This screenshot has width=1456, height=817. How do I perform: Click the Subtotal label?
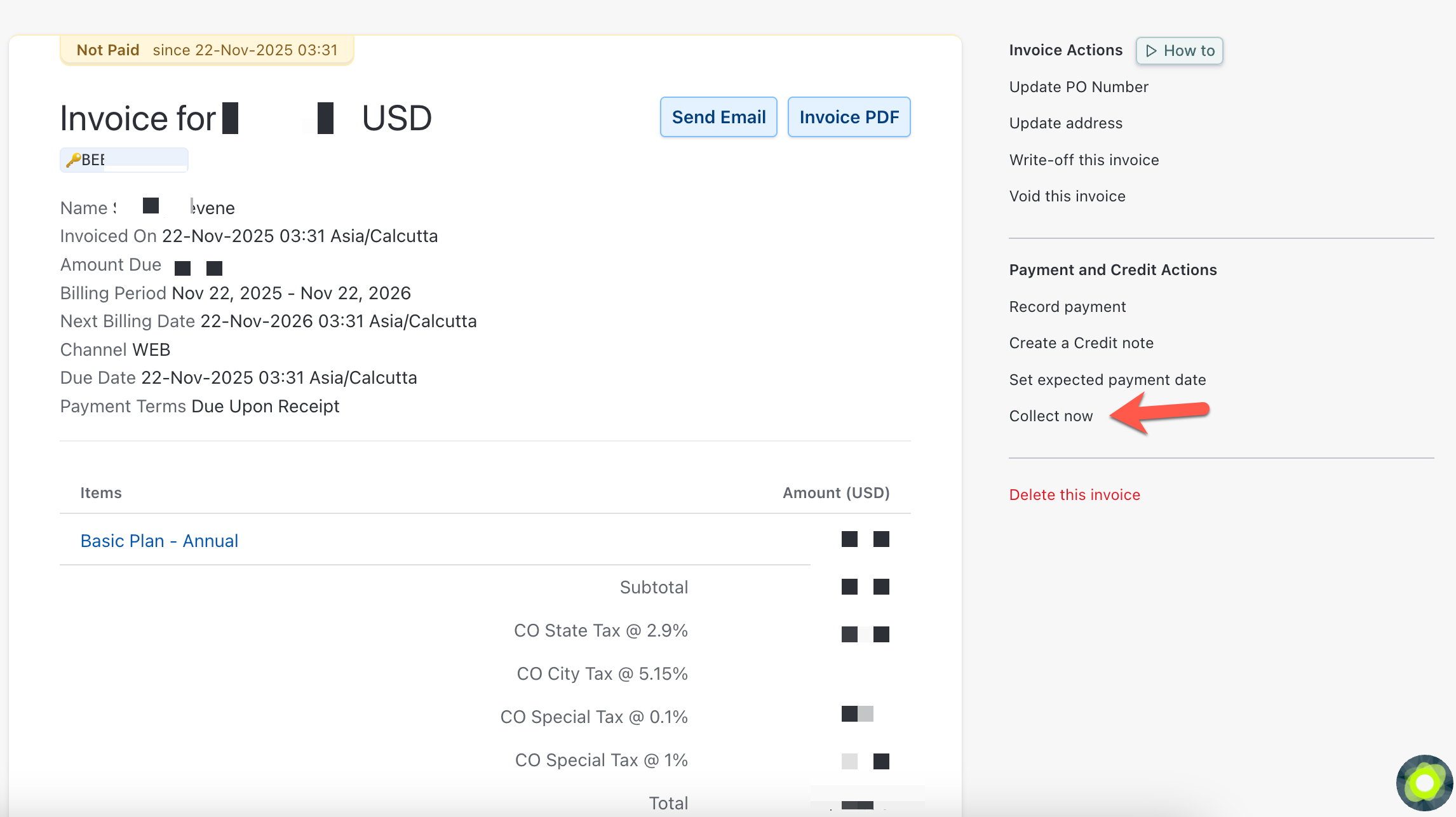654,587
